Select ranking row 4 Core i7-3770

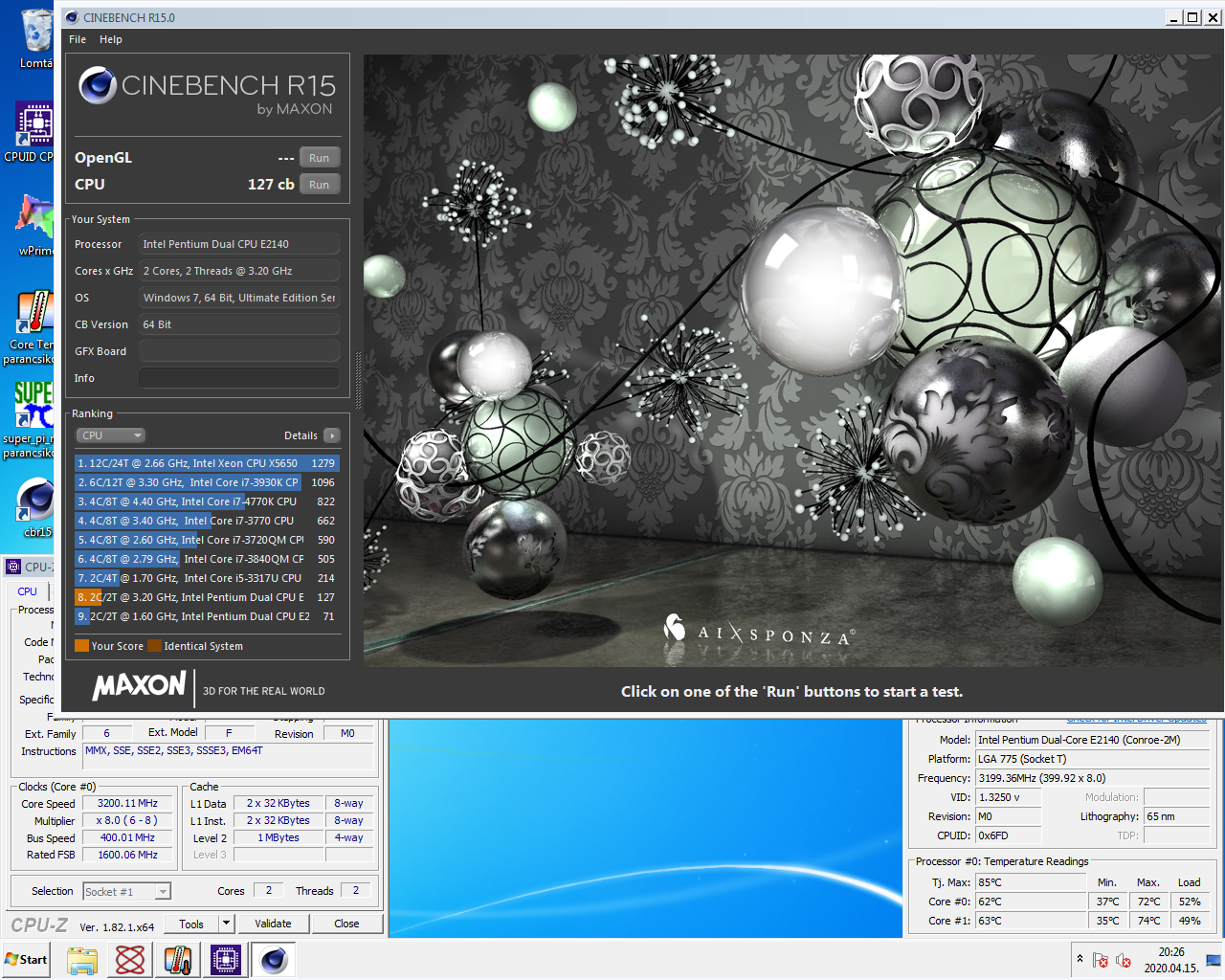point(208,521)
